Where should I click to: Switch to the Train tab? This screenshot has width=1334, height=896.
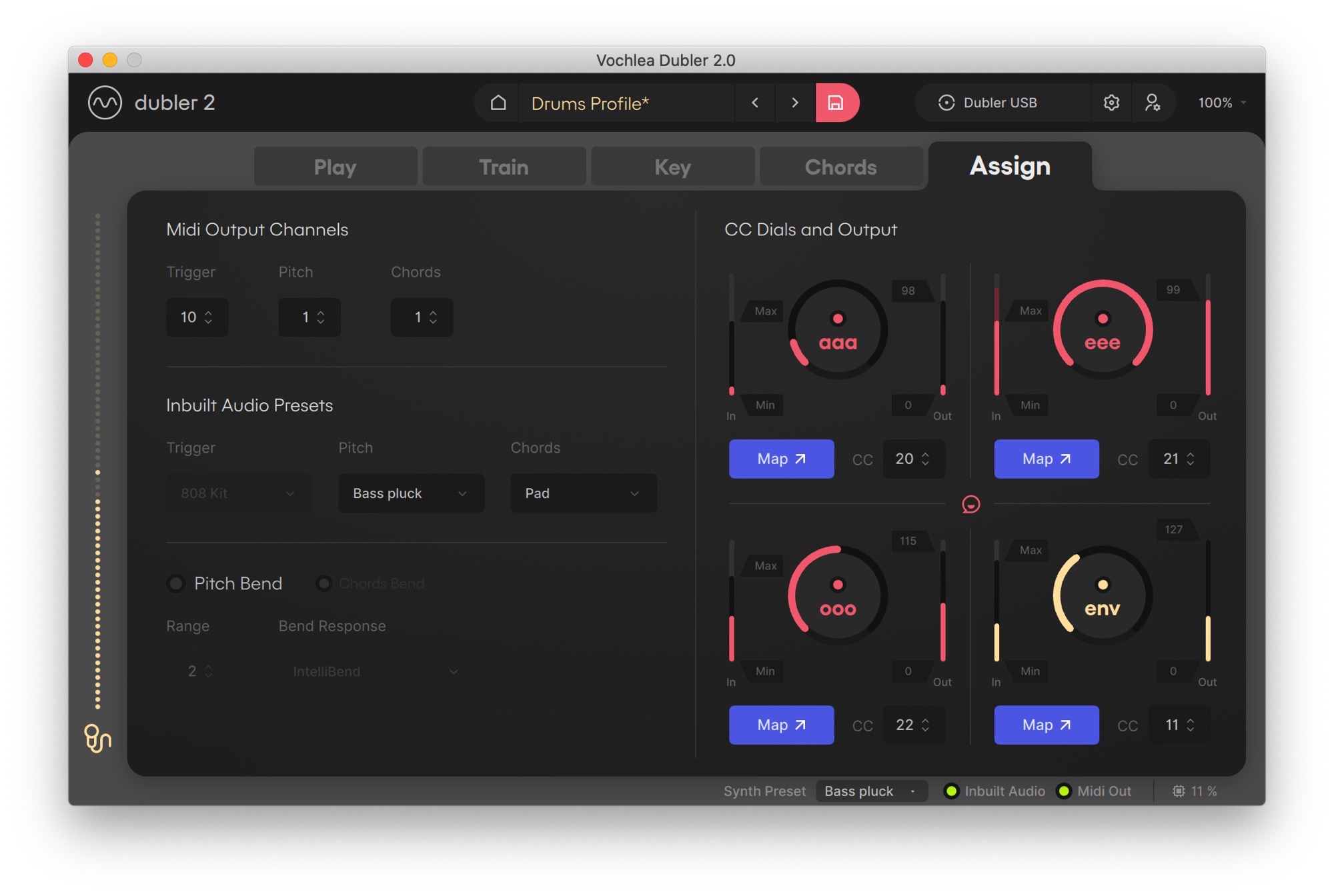click(503, 166)
